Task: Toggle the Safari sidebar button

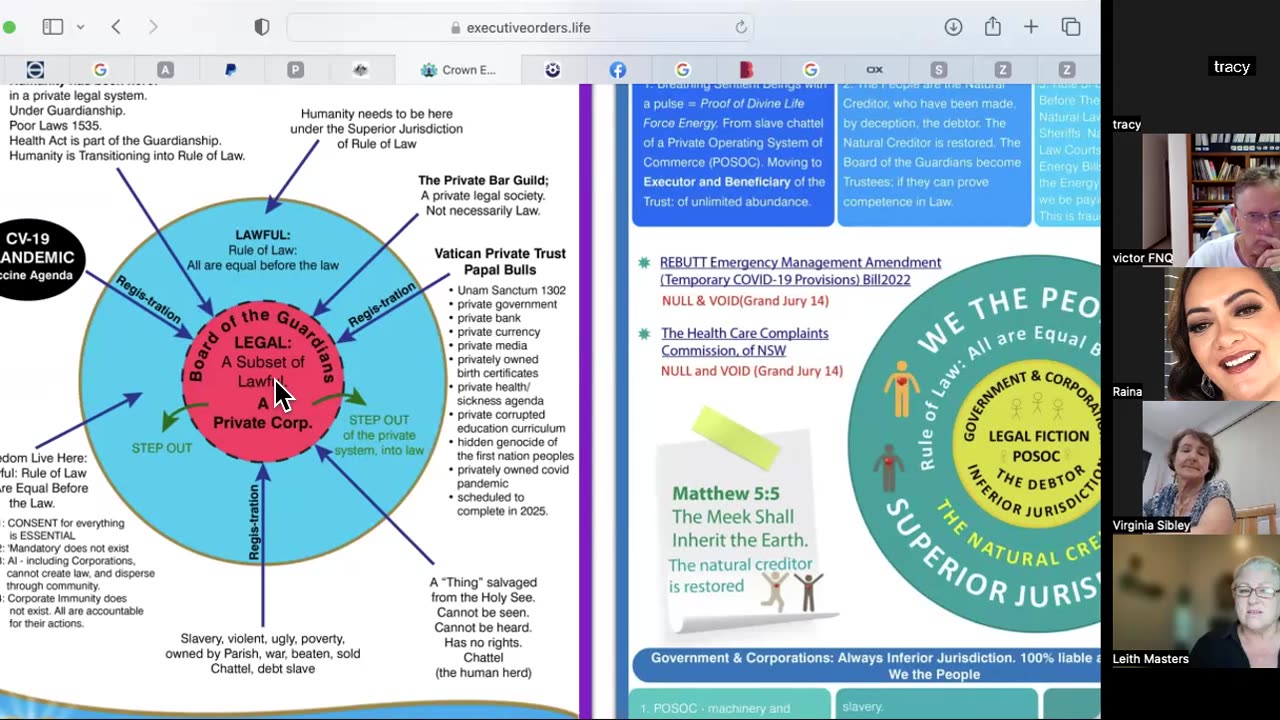Action: [53, 27]
